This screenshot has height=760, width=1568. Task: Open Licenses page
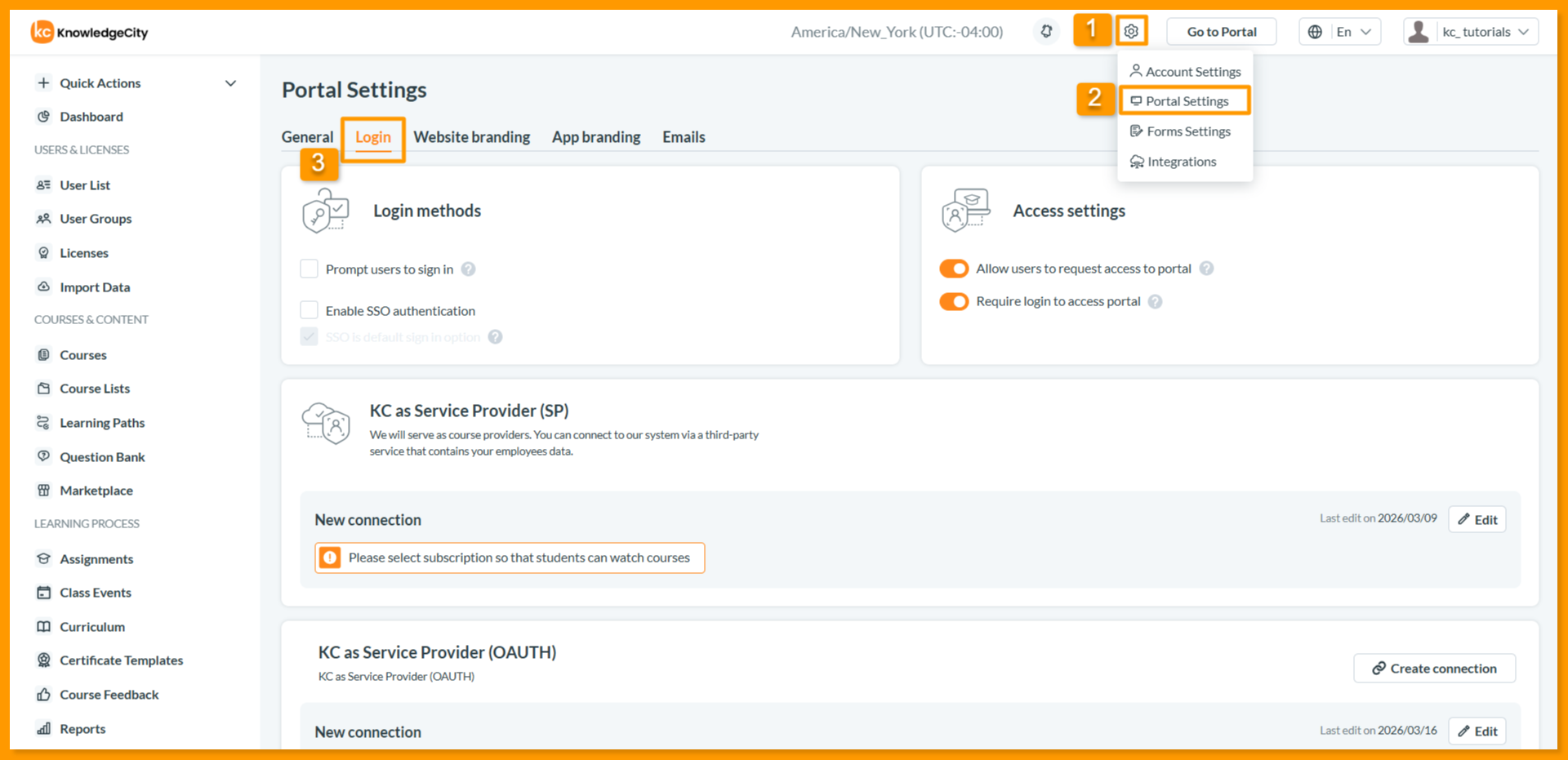click(84, 253)
